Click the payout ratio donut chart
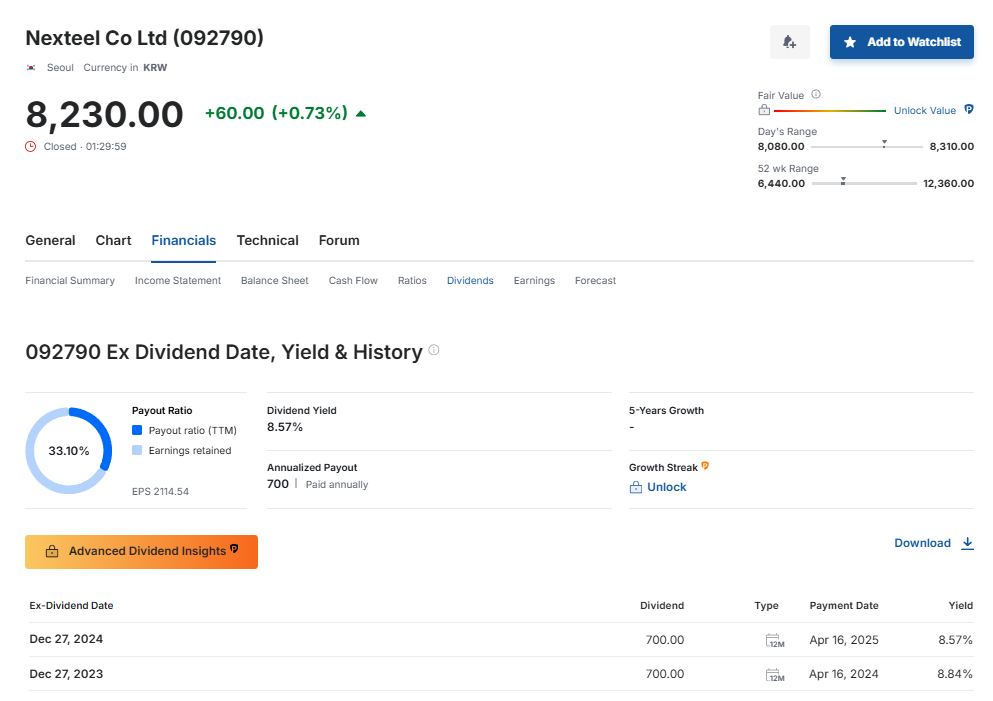 click(68, 451)
